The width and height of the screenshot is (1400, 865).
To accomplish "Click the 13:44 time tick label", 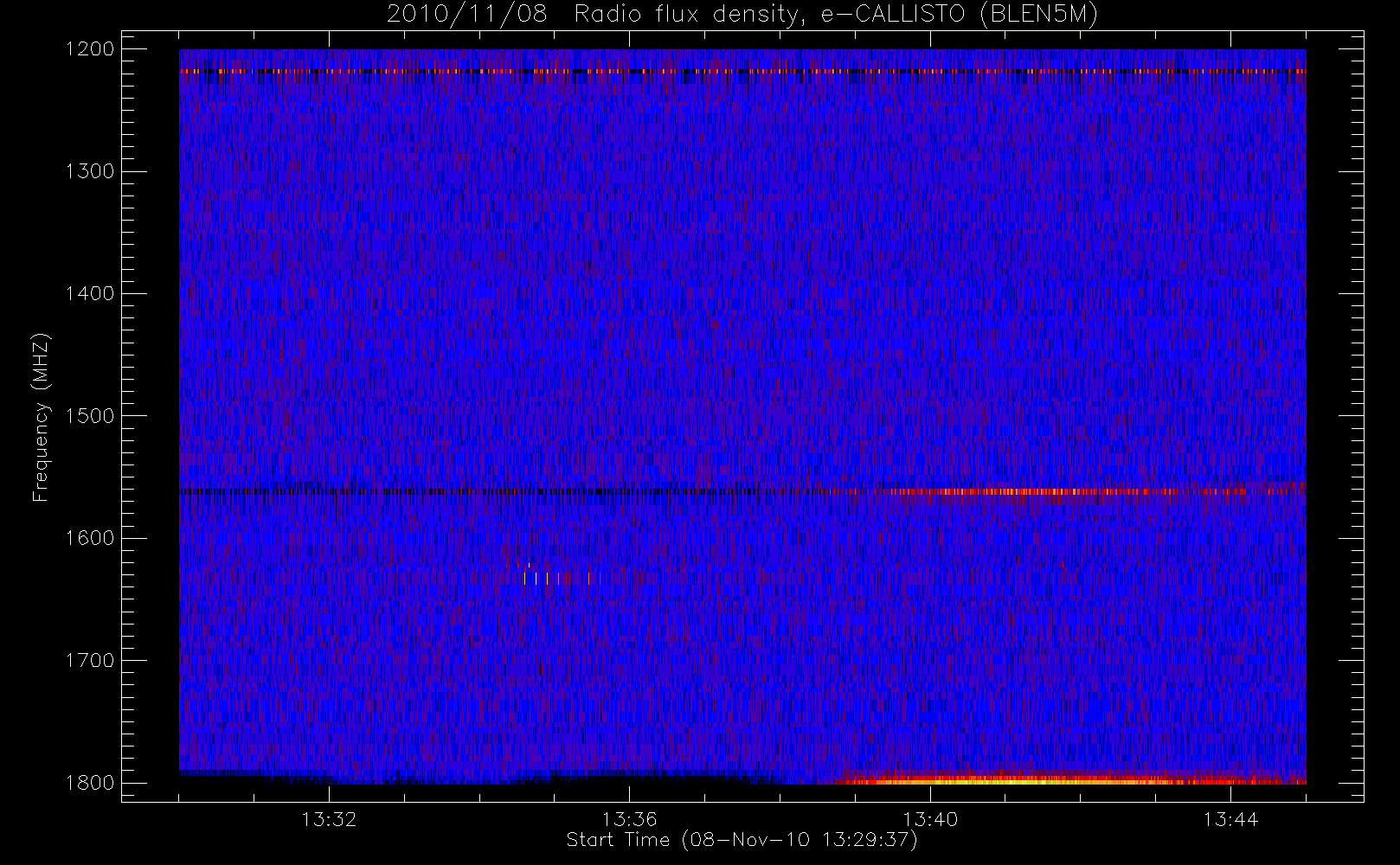I will 1230,819.
